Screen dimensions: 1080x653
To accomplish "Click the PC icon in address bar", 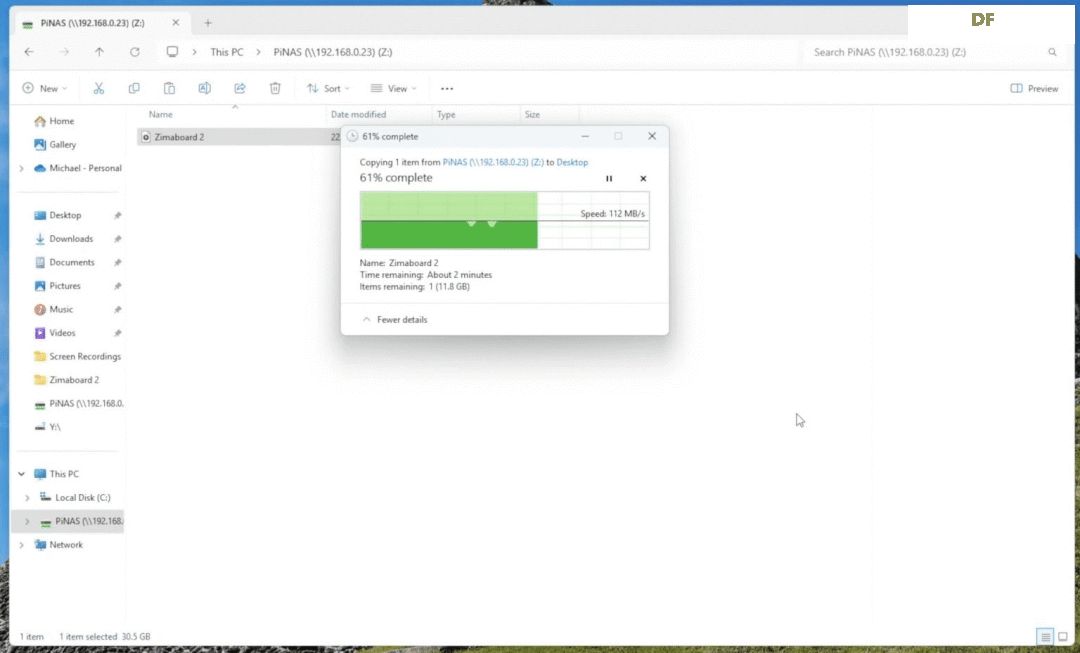I will pos(172,52).
